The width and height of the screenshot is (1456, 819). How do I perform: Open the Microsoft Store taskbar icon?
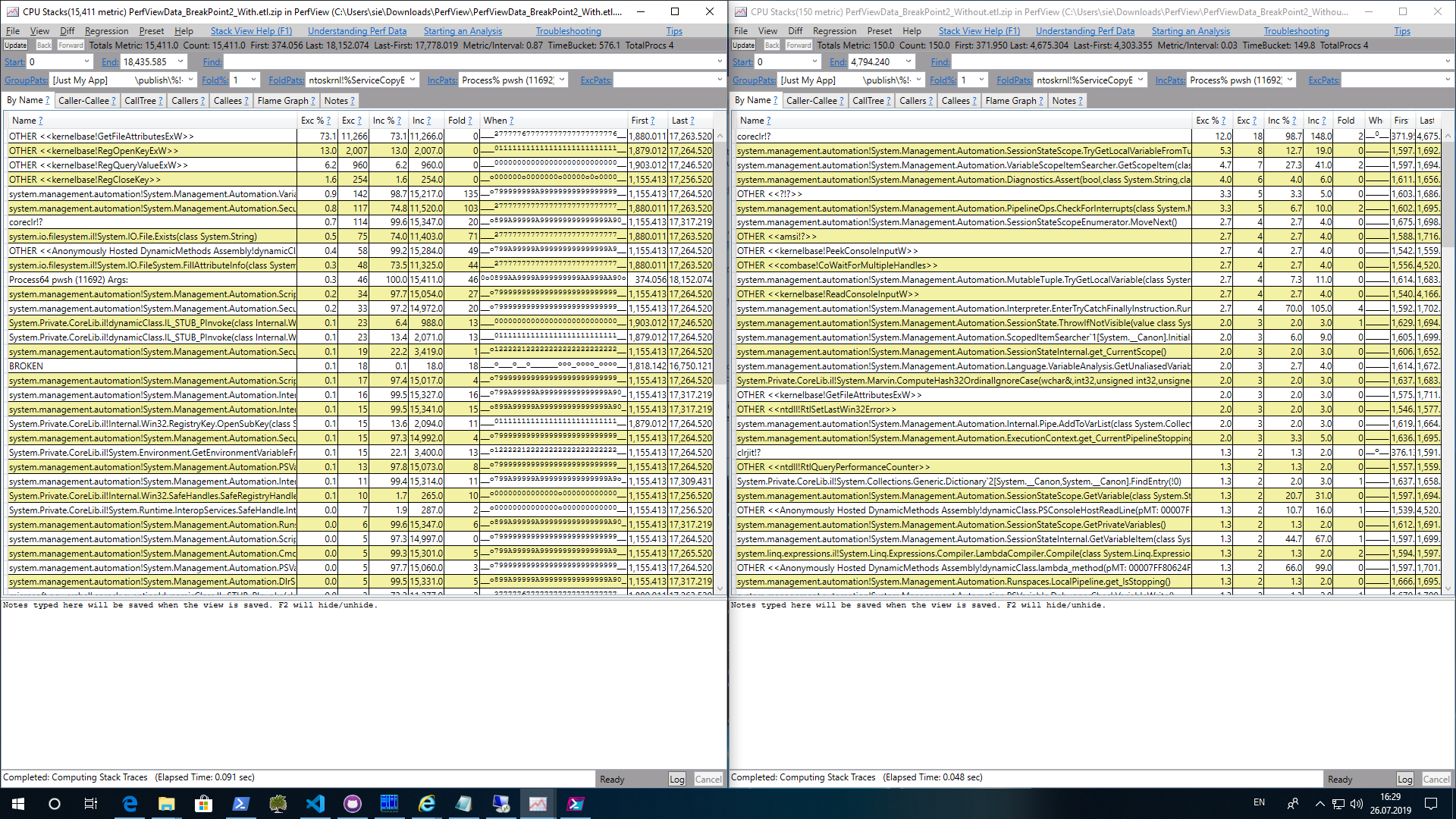coord(203,804)
